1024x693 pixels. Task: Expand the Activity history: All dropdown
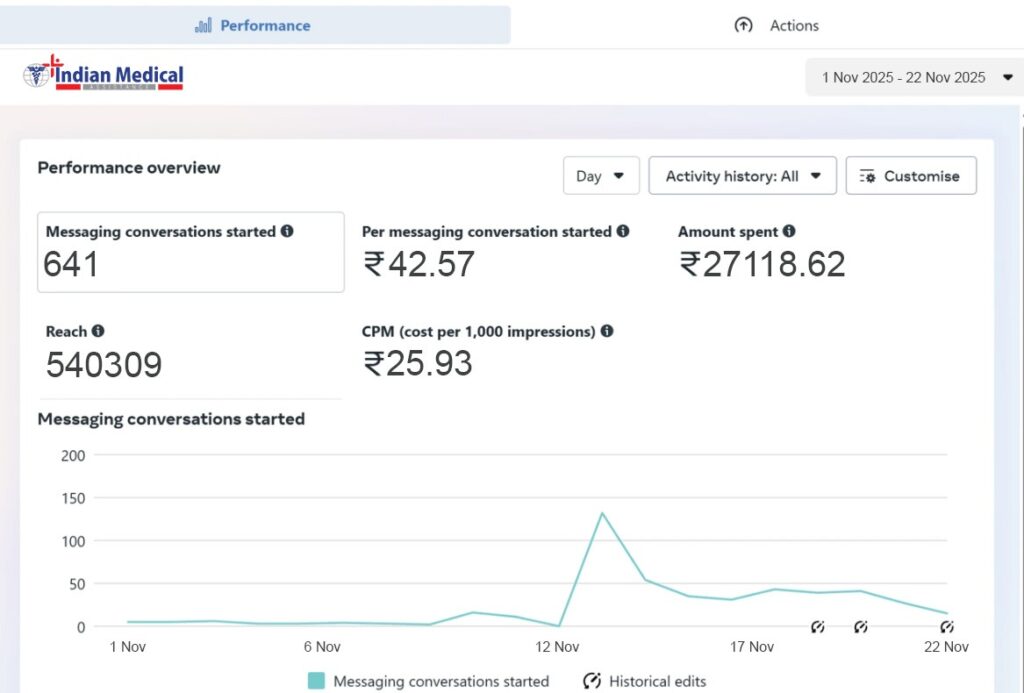point(743,176)
